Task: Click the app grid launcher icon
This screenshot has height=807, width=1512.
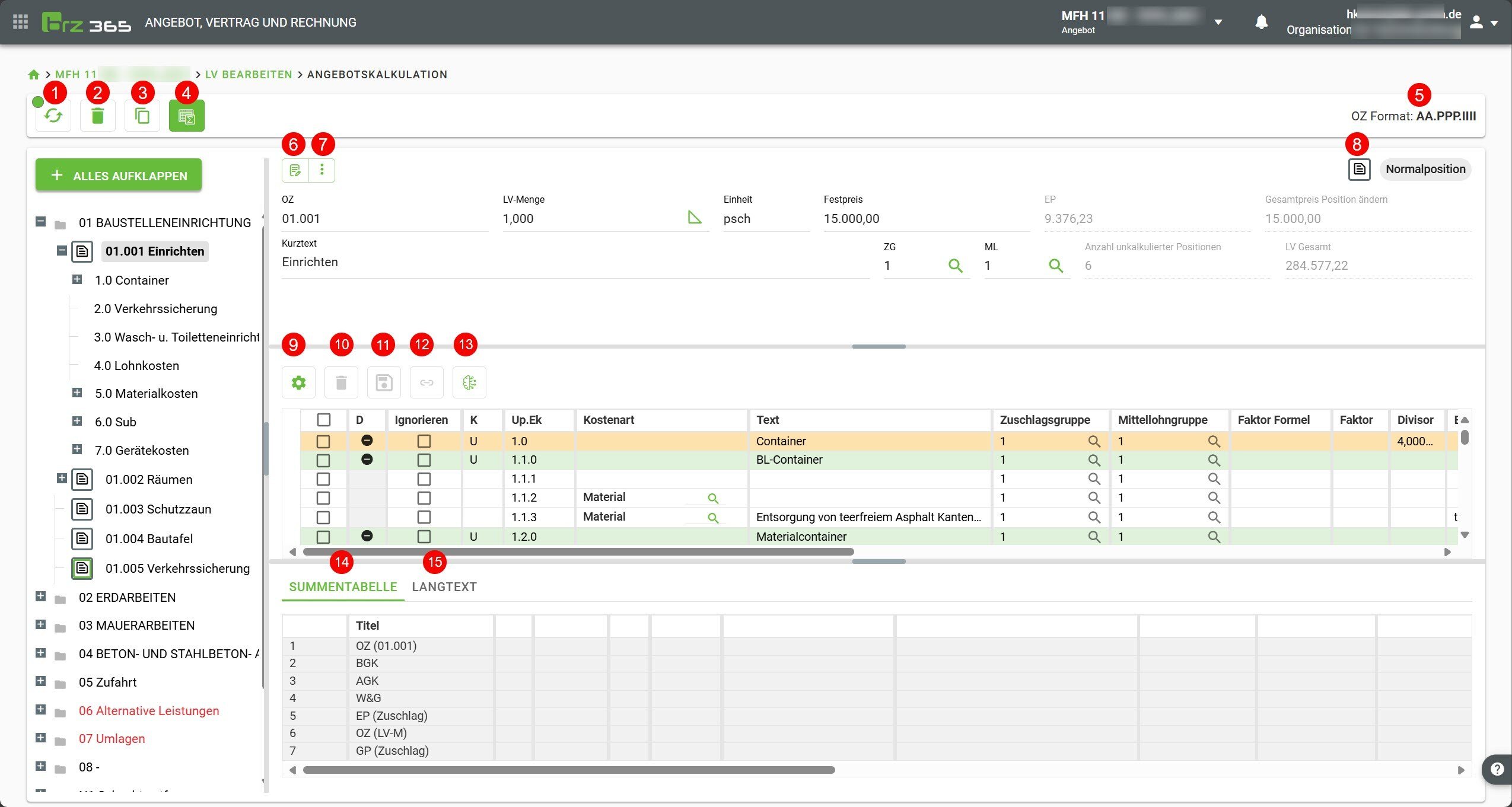Action: point(20,23)
